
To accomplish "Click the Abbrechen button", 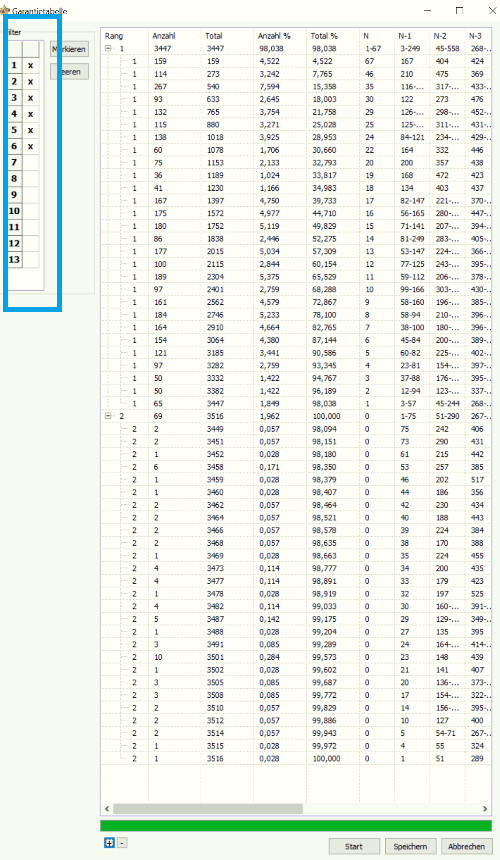I will 466,846.
